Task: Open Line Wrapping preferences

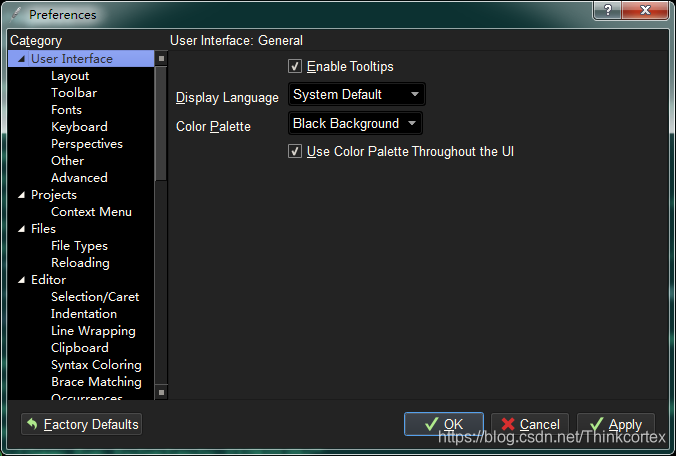Action: 93,331
